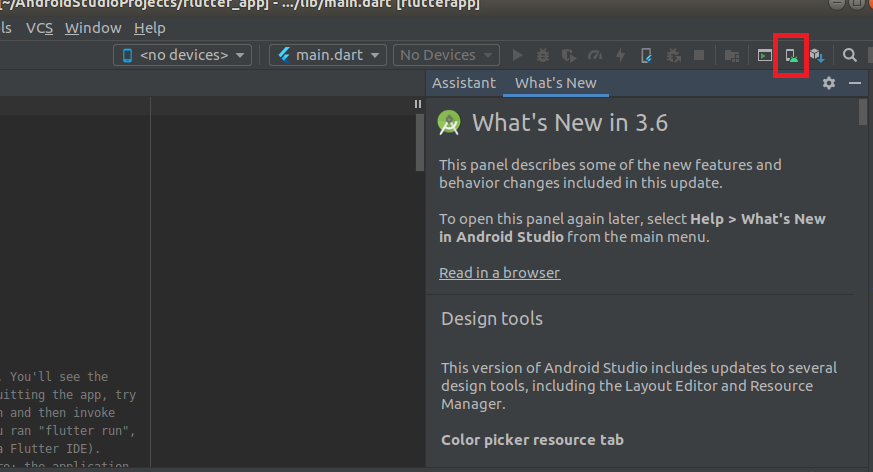Open the grayed No Devices dropdown
This screenshot has height=472, width=873.
pyautogui.click(x=446, y=55)
